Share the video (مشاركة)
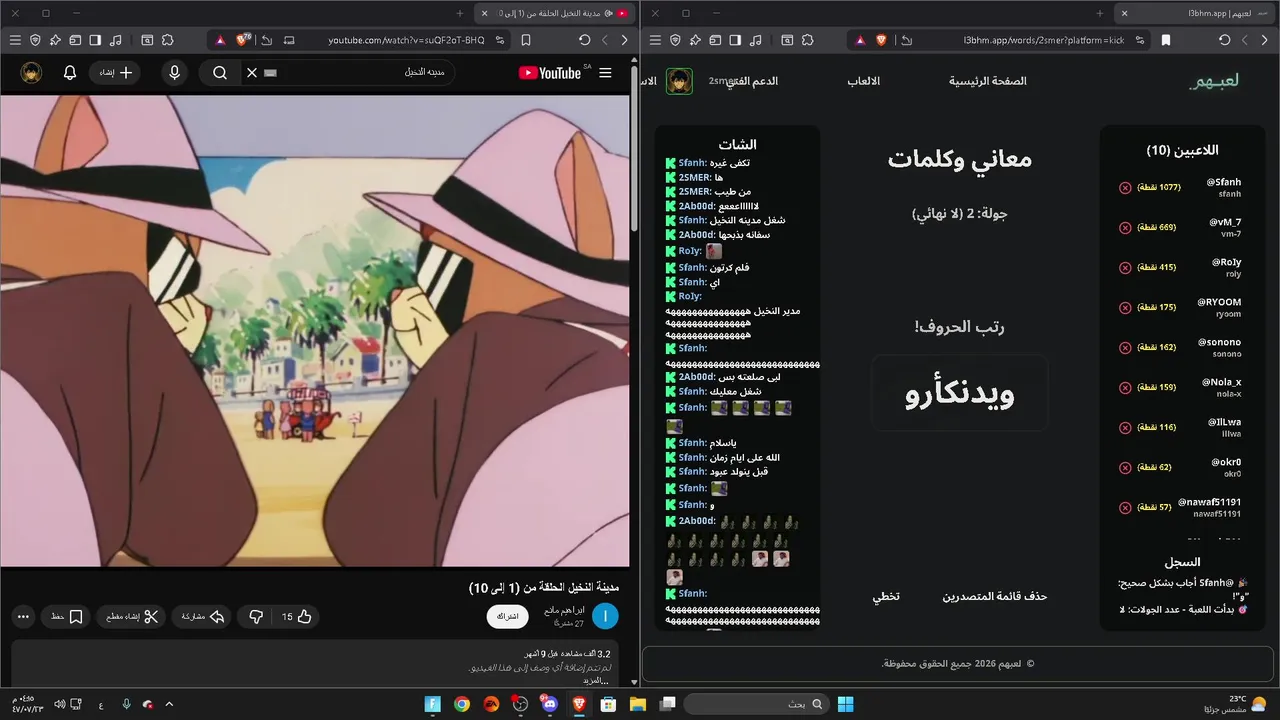This screenshot has height=720, width=1280. point(202,617)
